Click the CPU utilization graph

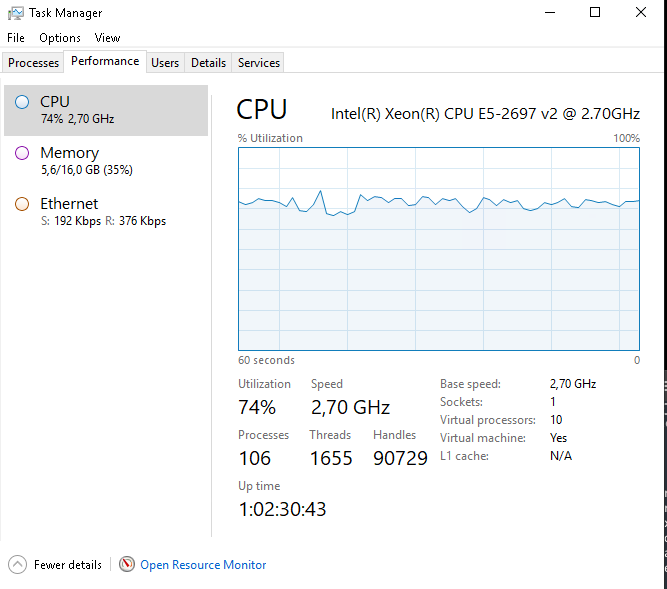pyautogui.click(x=439, y=249)
